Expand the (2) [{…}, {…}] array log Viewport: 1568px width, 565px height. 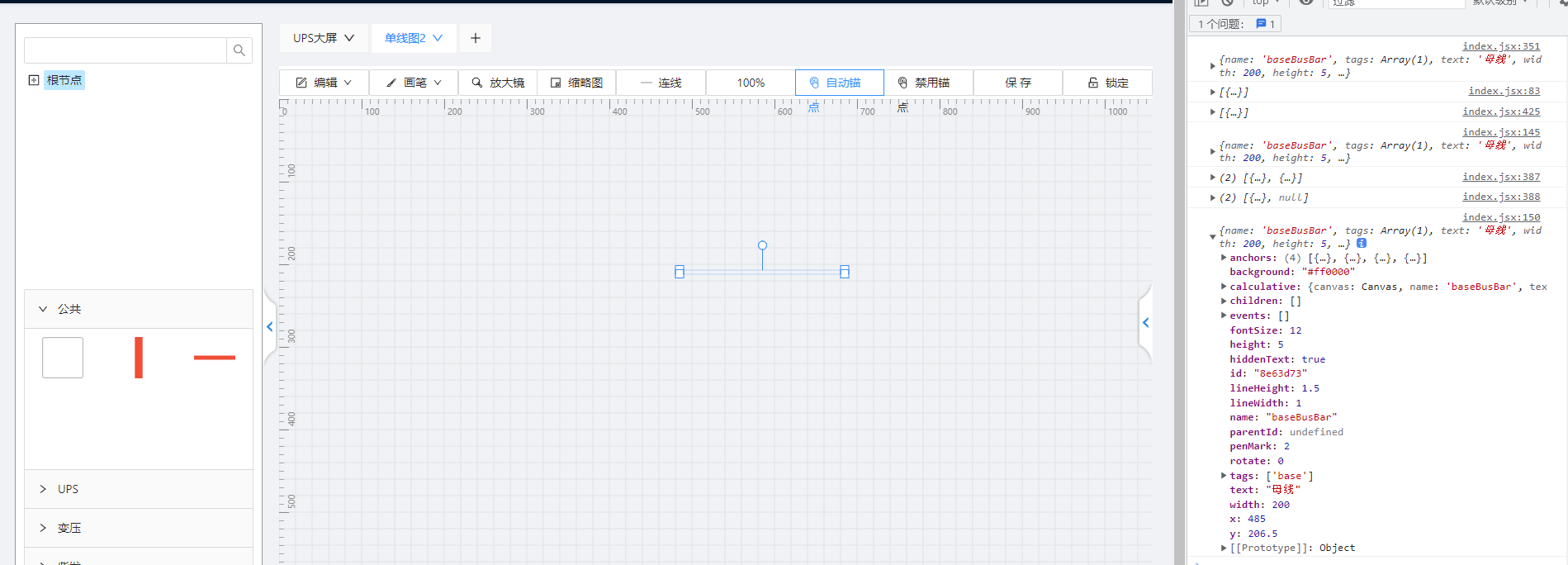click(x=1212, y=178)
